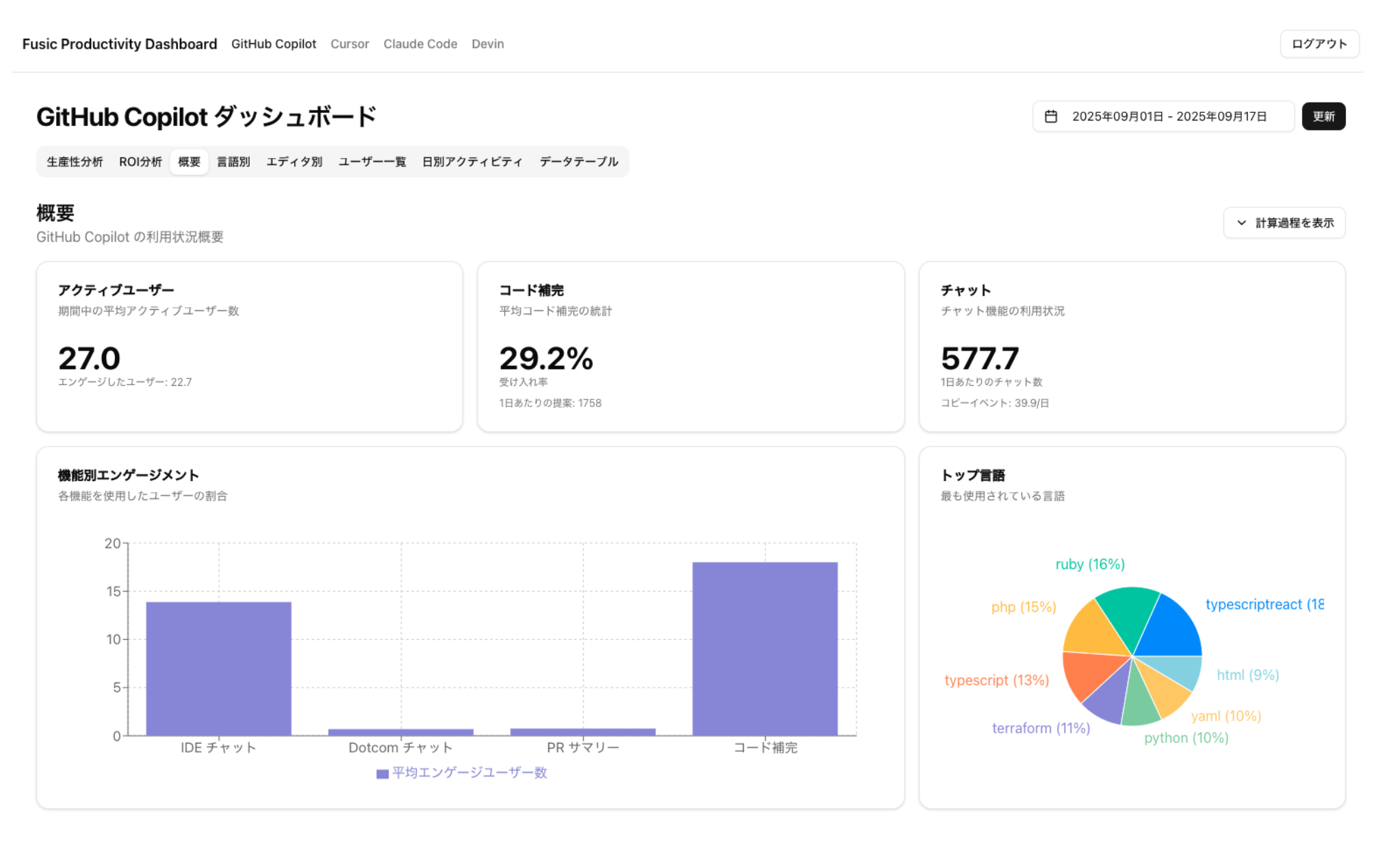Click the calendar icon in date range
Image resolution: width=1400 pixels, height=851 pixels.
[1050, 116]
